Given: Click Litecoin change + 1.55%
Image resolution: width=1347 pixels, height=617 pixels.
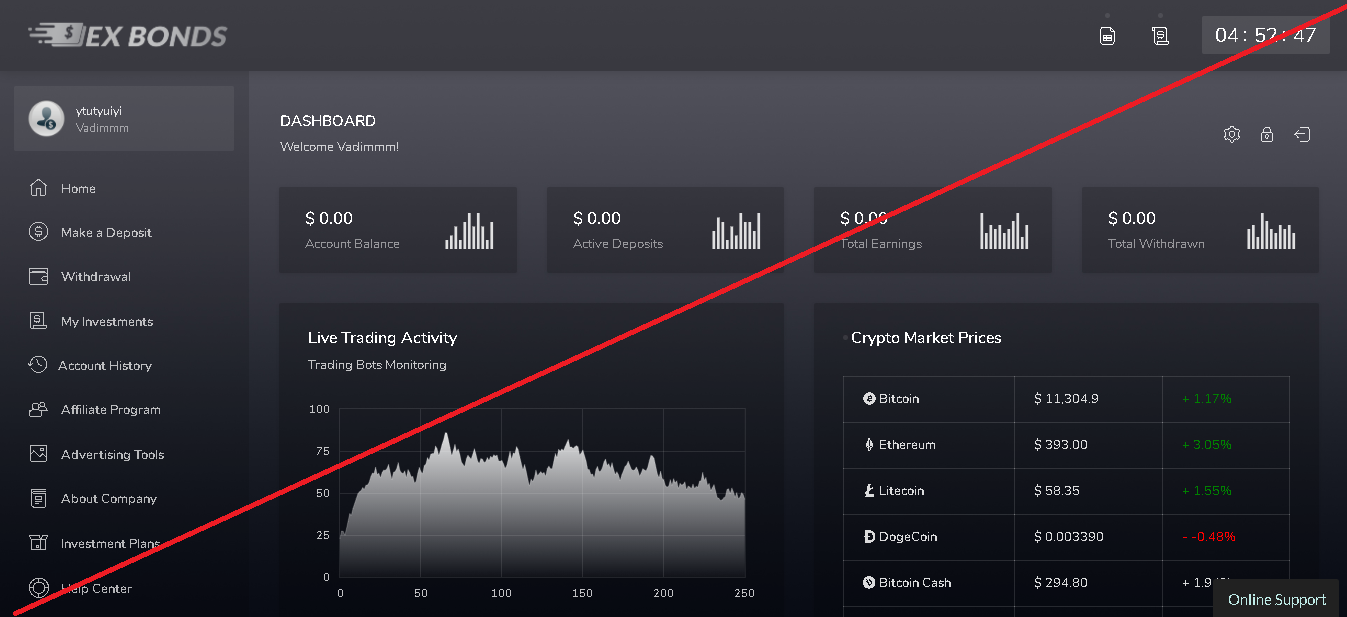Looking at the screenshot, I should point(1207,491).
